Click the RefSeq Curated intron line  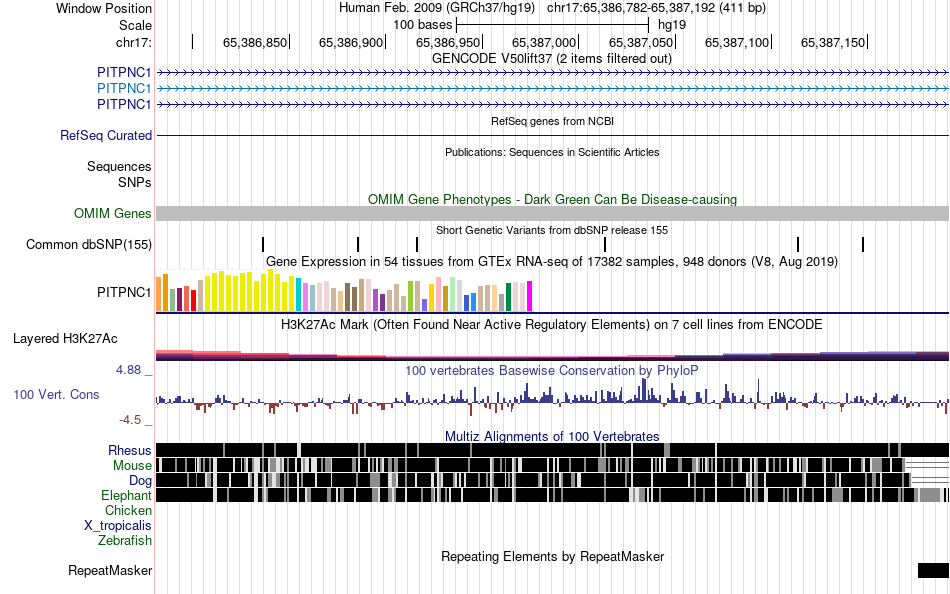pyautogui.click(x=553, y=135)
